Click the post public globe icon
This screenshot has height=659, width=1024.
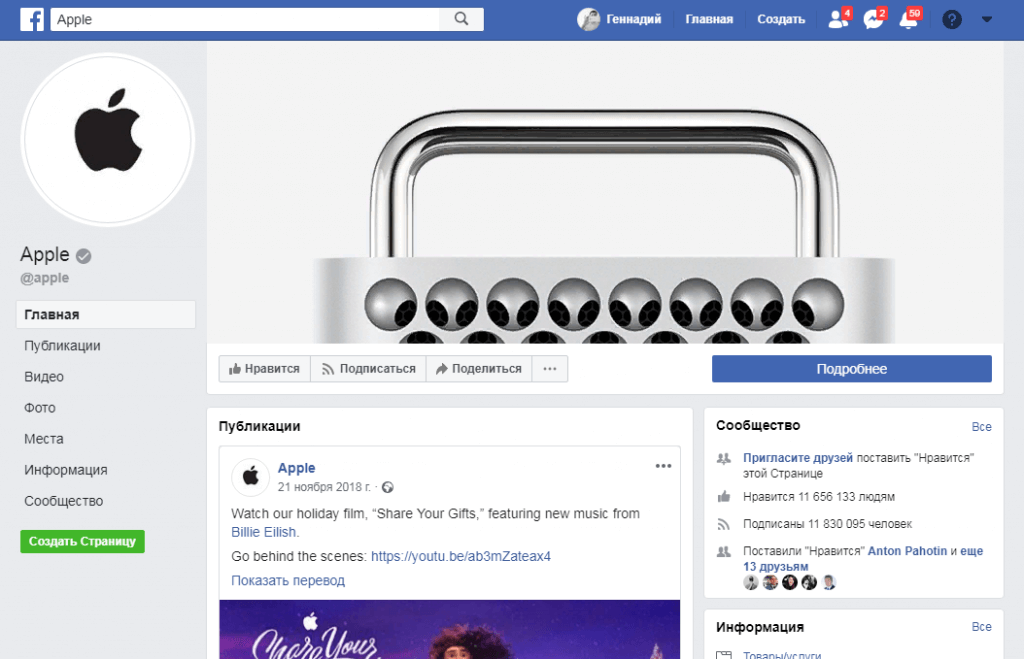[388, 487]
